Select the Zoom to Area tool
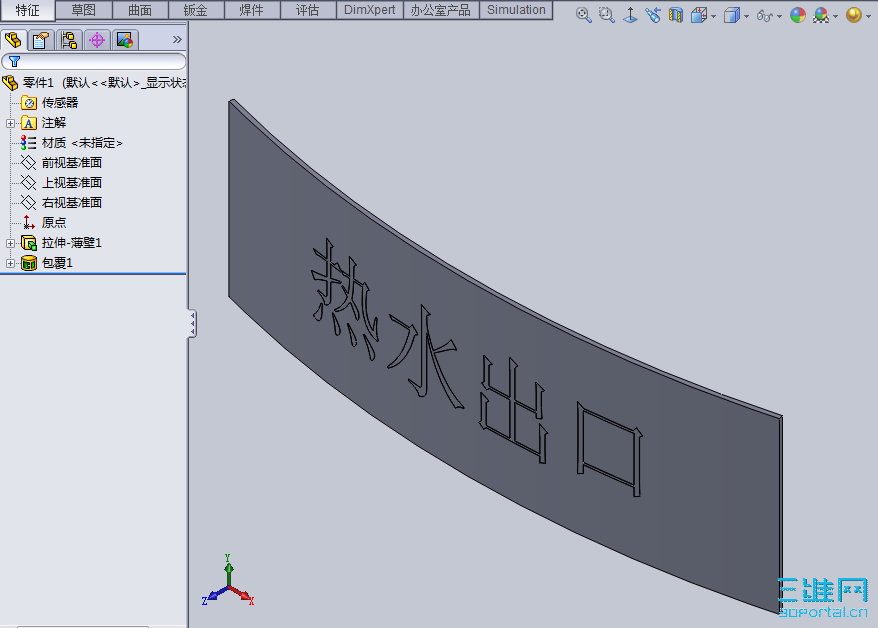Image resolution: width=878 pixels, height=628 pixels. (x=606, y=15)
